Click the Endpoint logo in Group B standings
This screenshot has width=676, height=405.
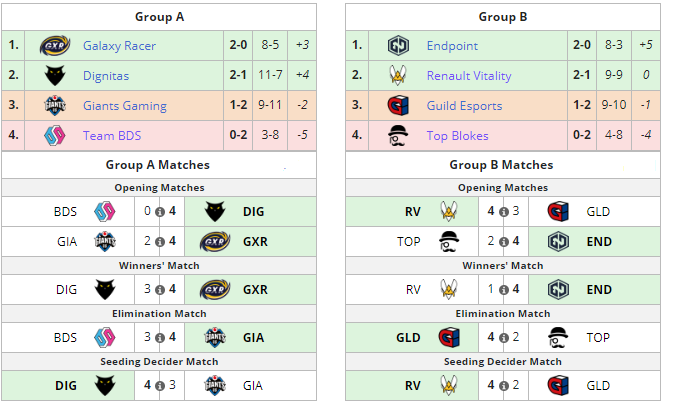point(398,46)
